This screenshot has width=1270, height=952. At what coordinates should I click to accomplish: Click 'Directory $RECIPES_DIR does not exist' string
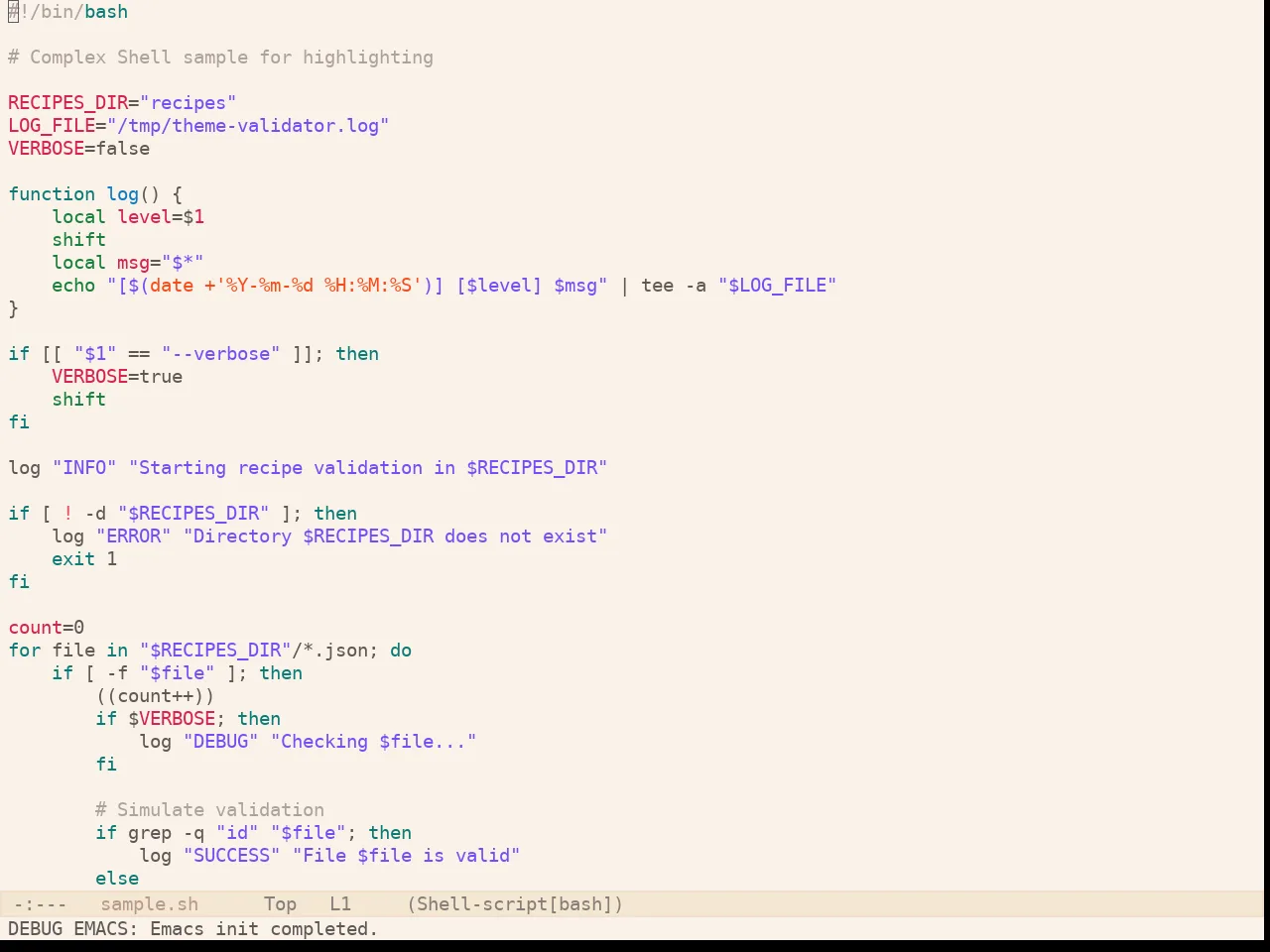396,536
